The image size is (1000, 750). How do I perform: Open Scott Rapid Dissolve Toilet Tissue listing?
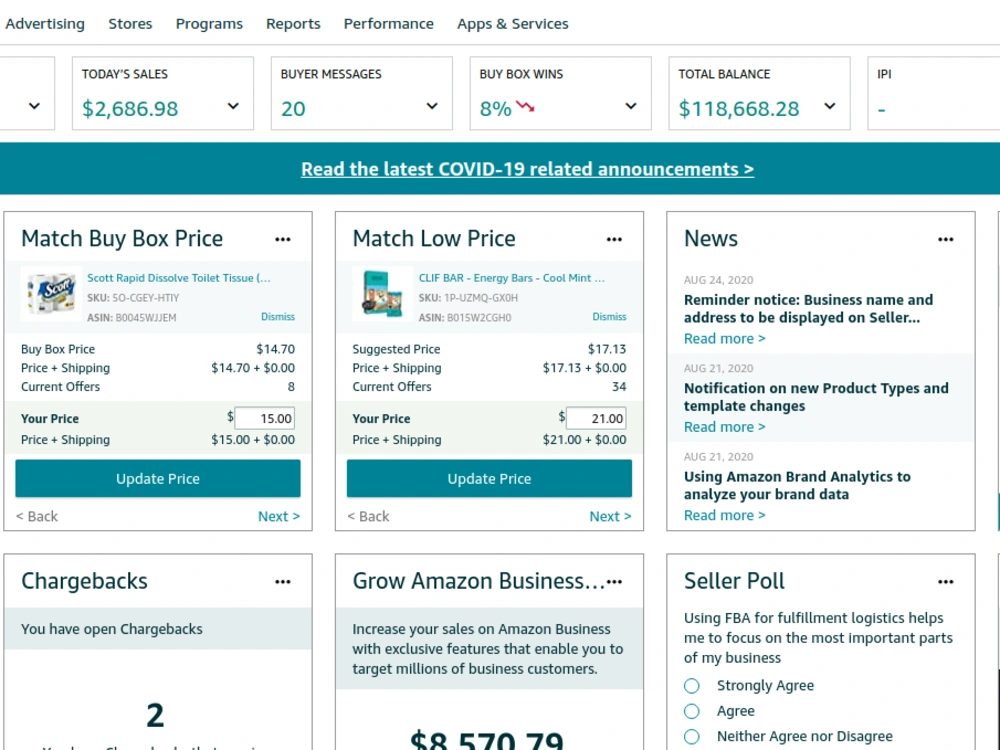click(179, 278)
